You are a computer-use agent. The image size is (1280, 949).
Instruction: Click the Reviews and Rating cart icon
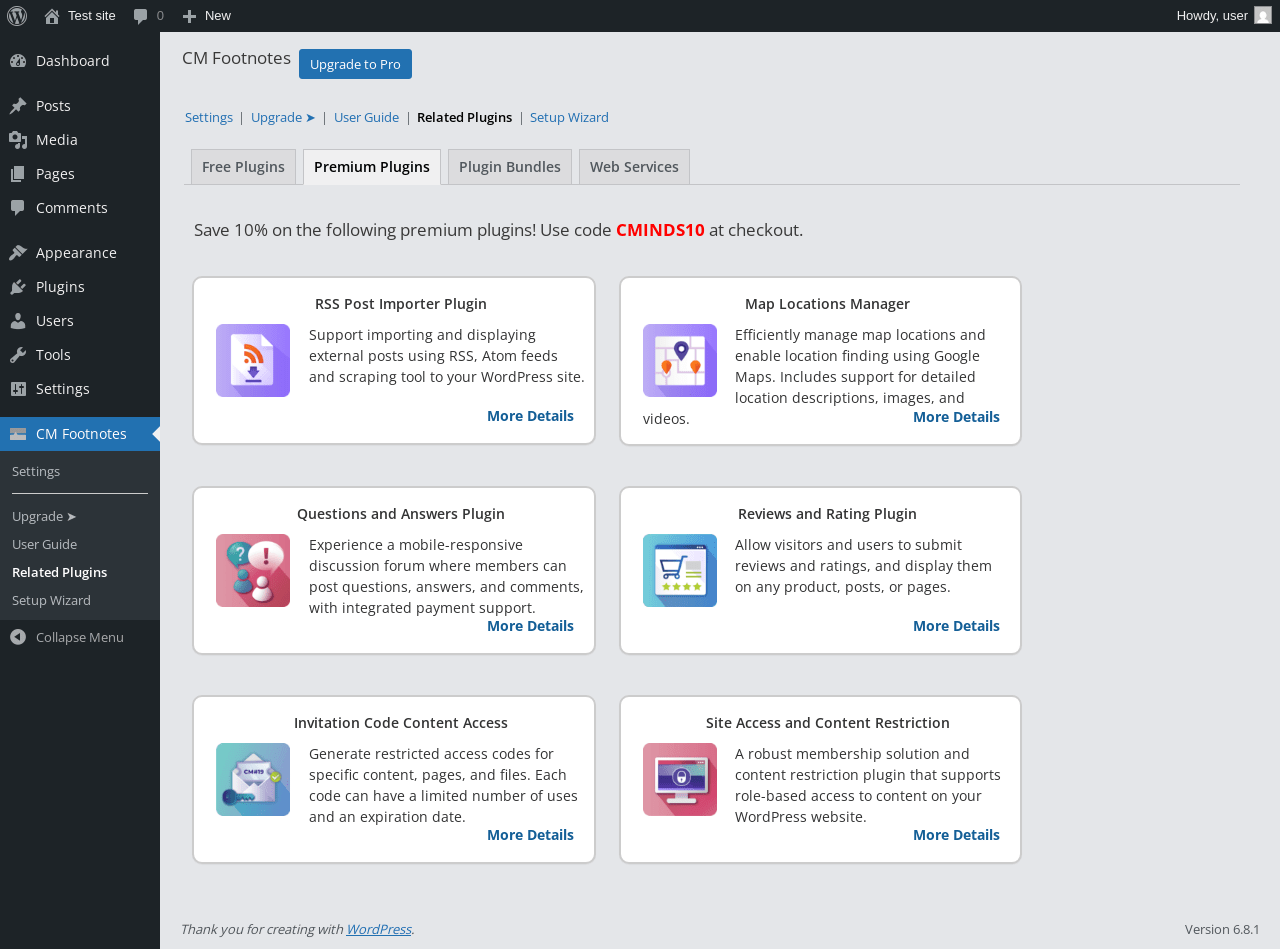pos(680,570)
